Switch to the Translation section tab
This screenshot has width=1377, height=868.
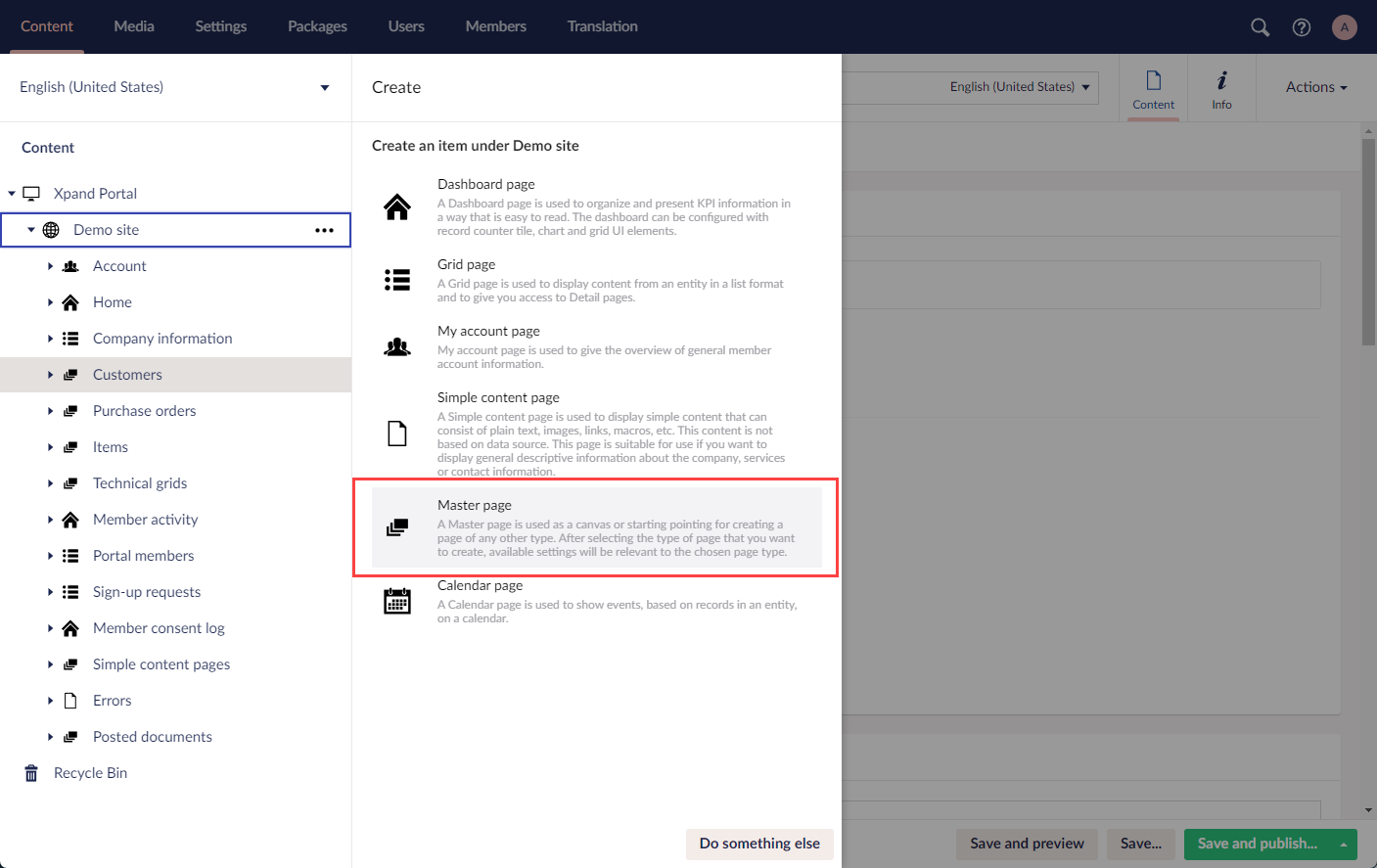pos(603,26)
